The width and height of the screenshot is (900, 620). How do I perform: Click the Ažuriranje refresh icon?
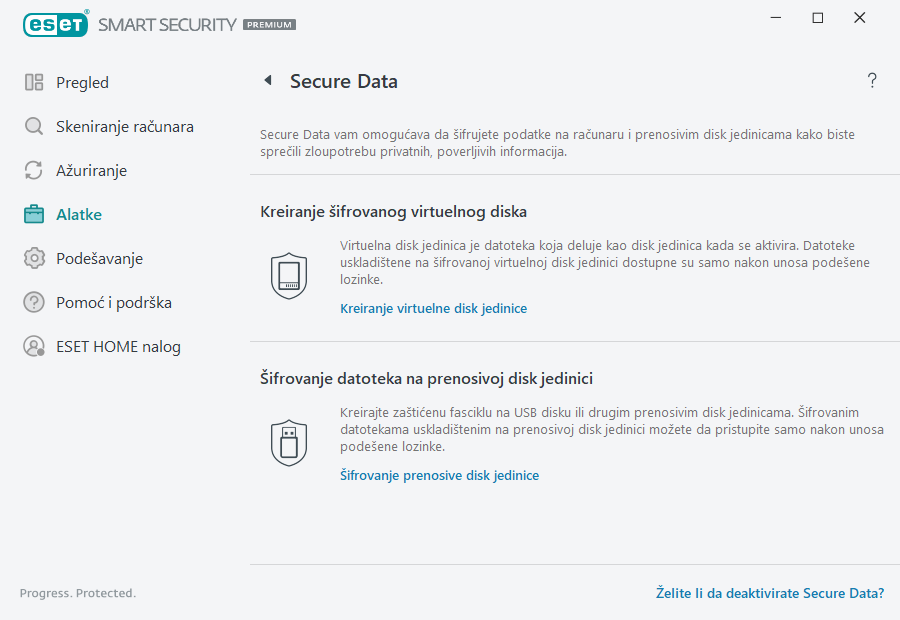tap(33, 170)
